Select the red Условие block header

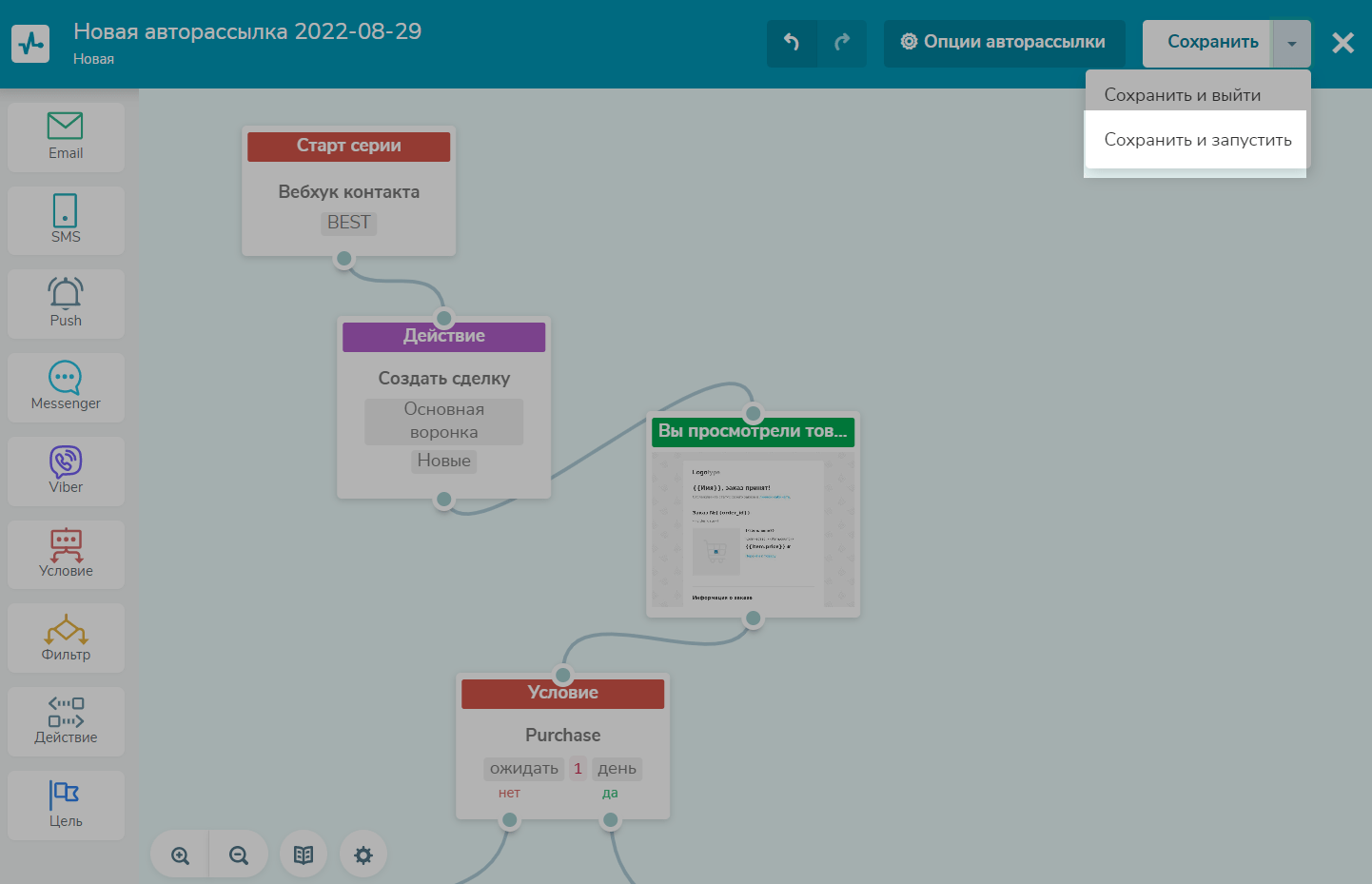(563, 694)
